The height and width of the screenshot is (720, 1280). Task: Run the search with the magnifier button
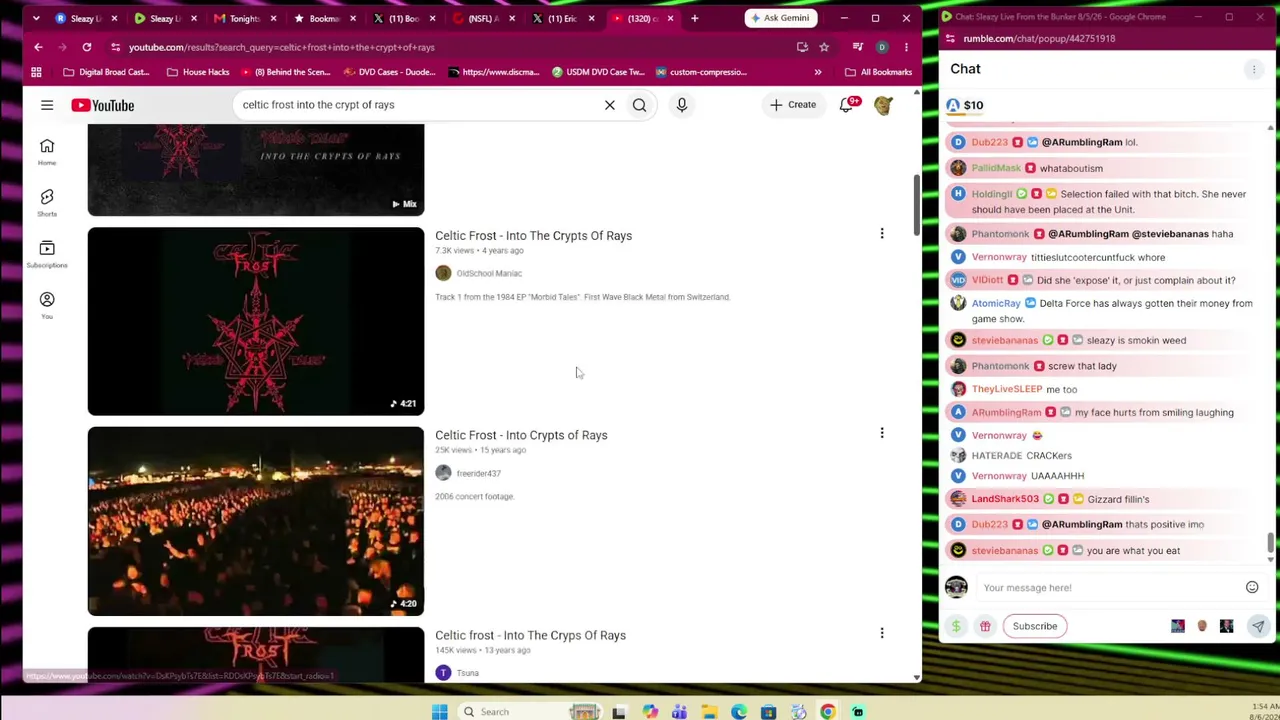639,105
